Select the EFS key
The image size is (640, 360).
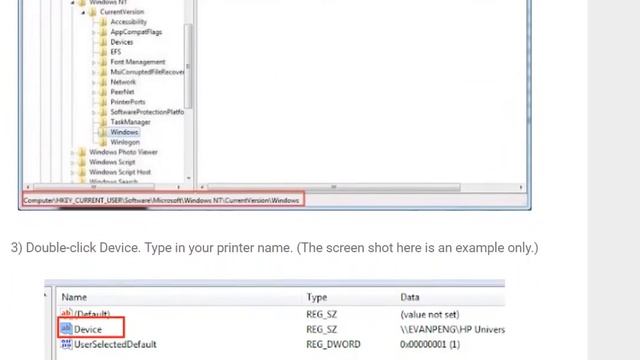pyautogui.click(x=116, y=52)
